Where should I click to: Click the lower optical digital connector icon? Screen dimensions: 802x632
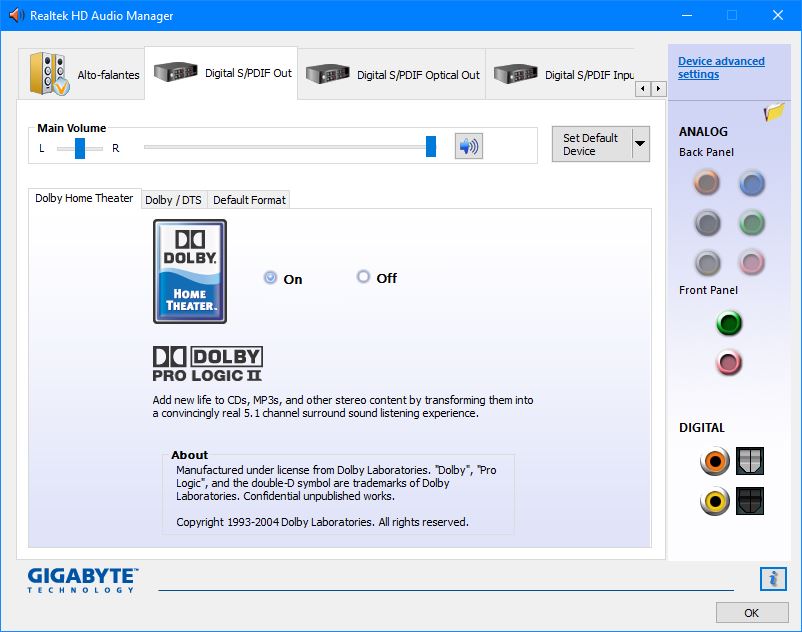coord(750,501)
